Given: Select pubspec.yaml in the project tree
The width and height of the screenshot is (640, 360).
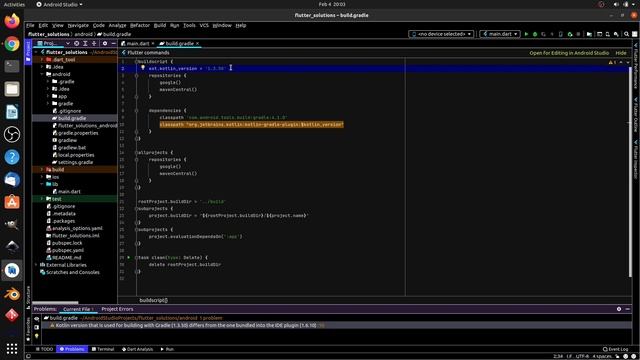Looking at the screenshot, I should point(68,250).
